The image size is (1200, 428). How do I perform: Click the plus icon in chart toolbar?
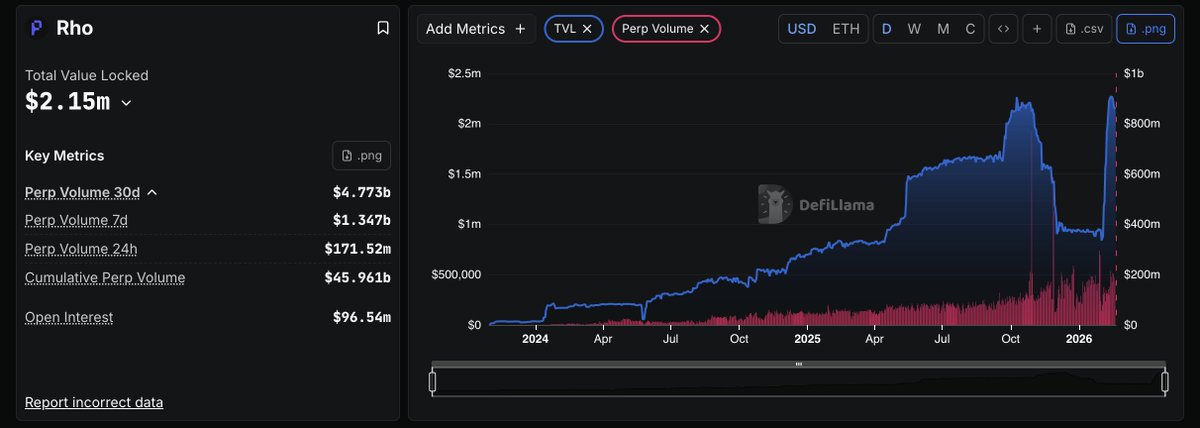pos(1037,29)
